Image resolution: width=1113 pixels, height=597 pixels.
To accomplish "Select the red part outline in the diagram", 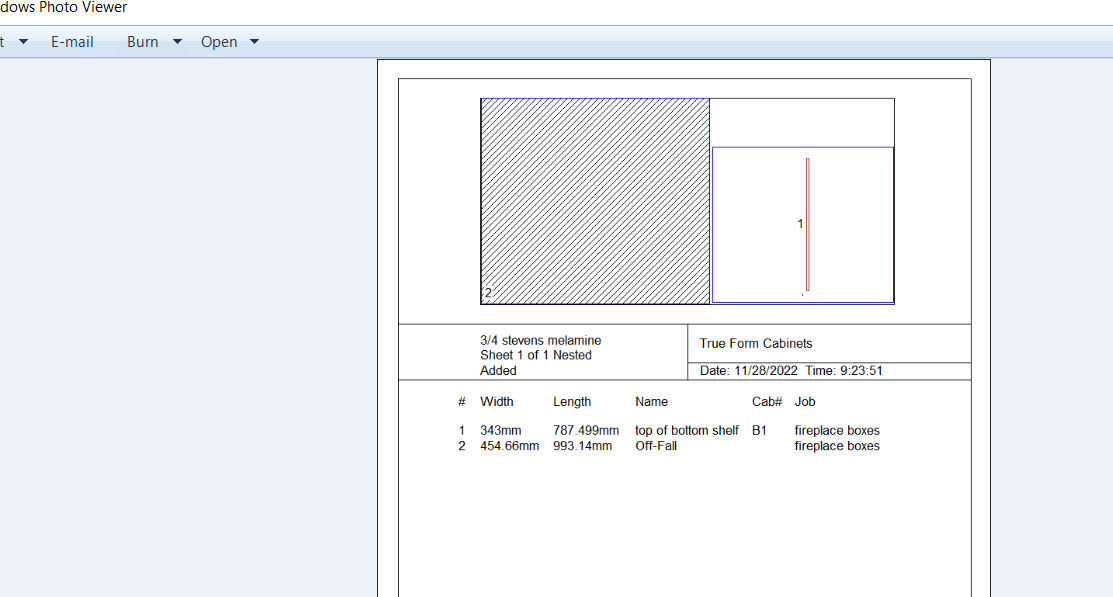I will 808,224.
